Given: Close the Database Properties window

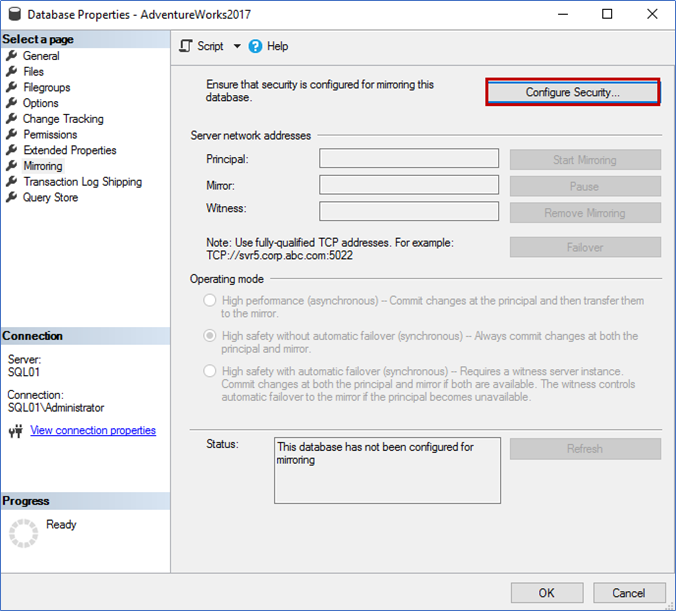Looking at the screenshot, I should [652, 14].
